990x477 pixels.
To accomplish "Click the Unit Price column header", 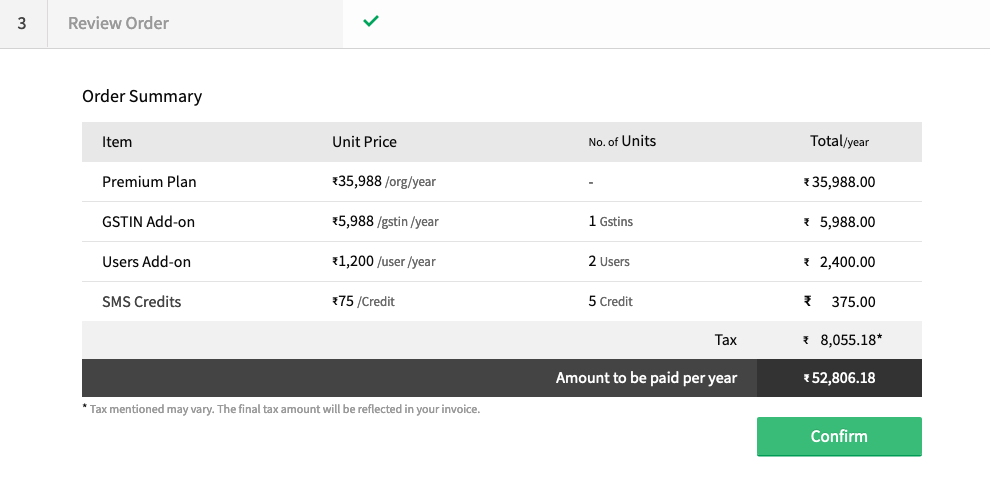I will tap(364, 142).
